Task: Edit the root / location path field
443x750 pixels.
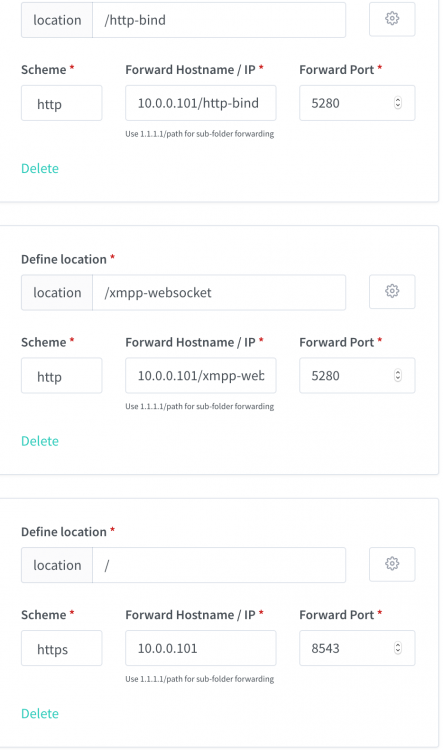Action: (219, 565)
